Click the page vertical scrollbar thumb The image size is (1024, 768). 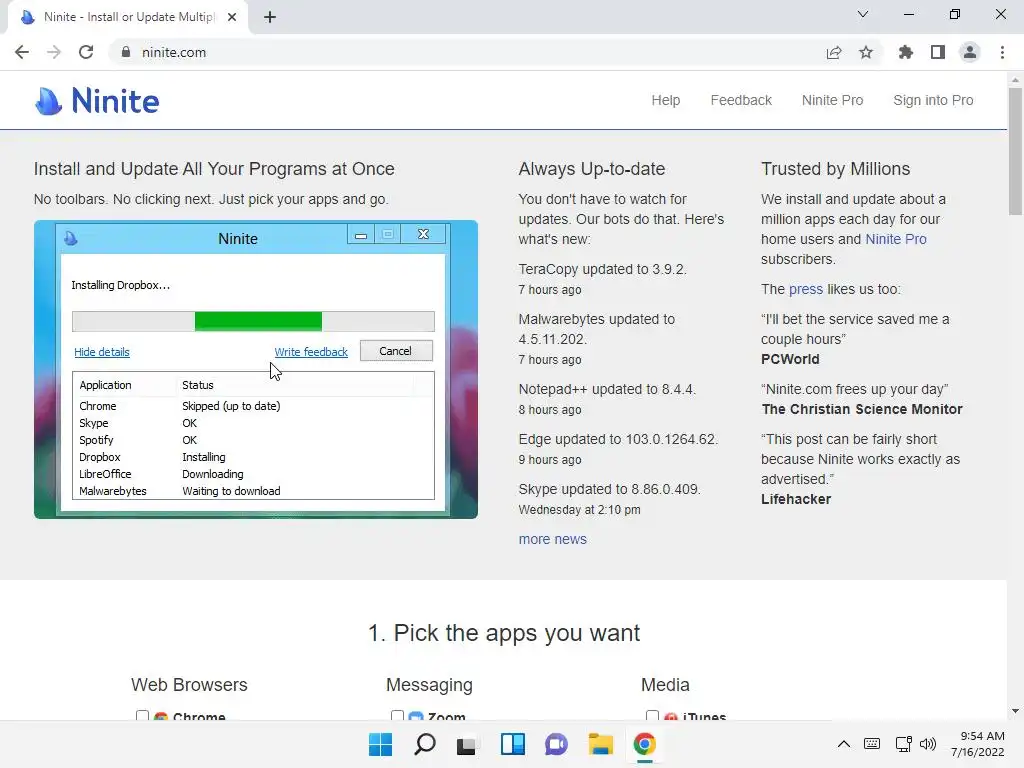click(x=1015, y=152)
